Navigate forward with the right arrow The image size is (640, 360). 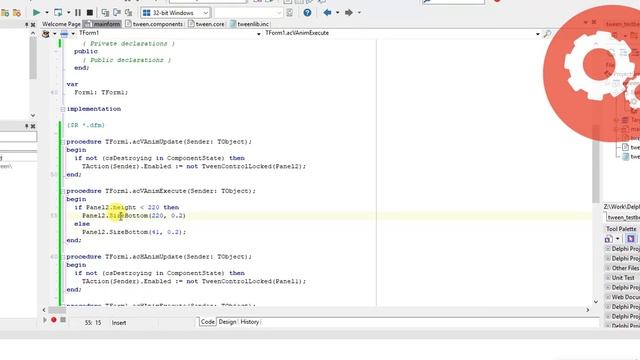[x=349, y=13]
